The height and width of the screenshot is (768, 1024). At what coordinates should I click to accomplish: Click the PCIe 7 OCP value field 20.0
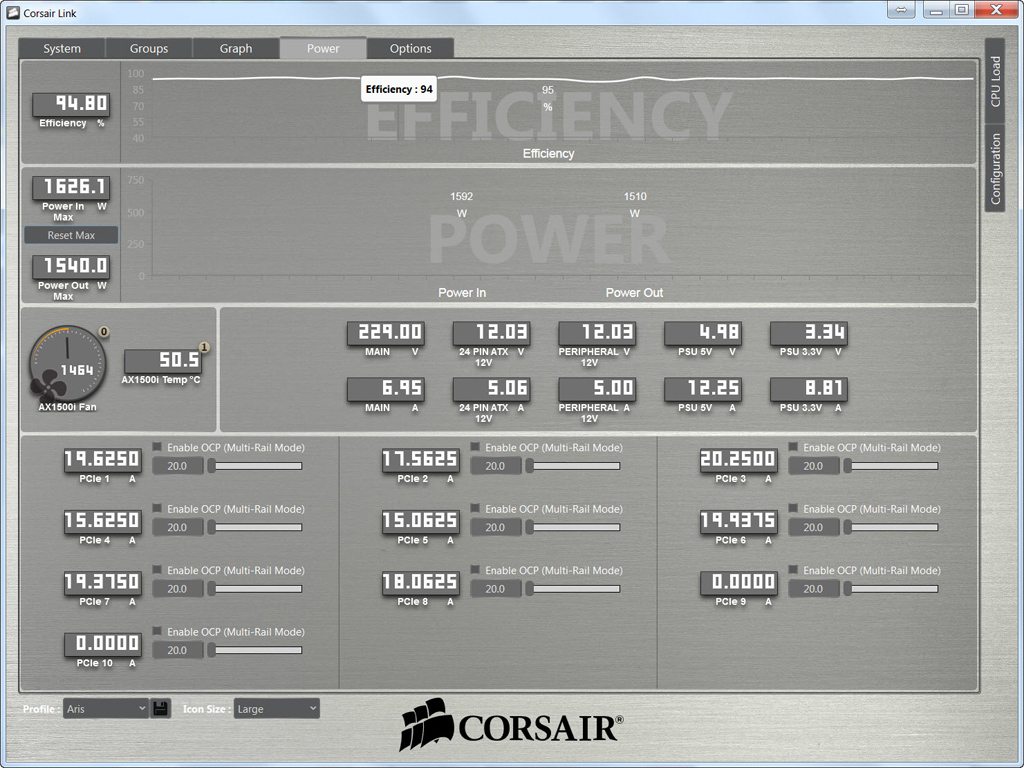(178, 588)
